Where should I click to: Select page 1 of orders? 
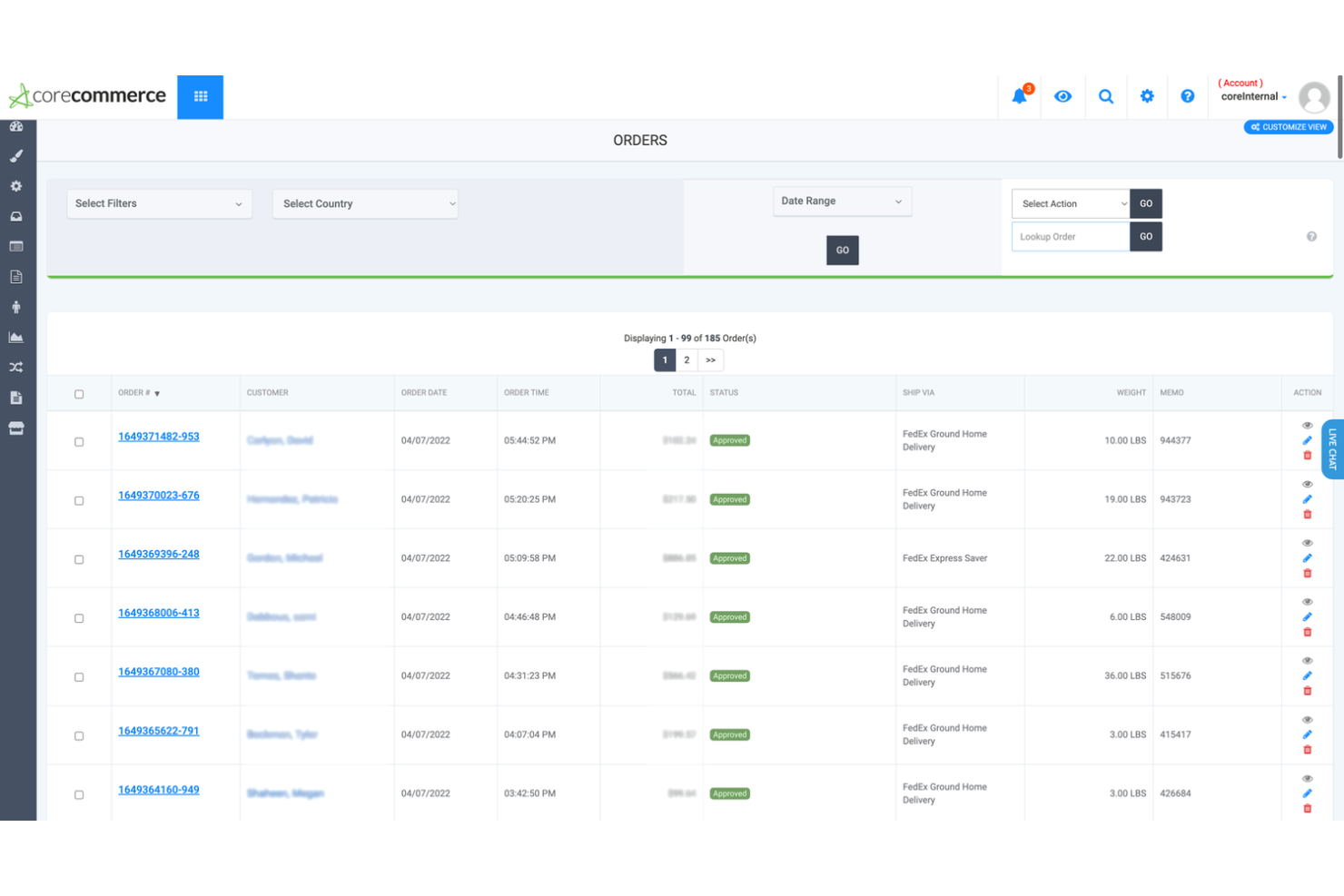(x=665, y=360)
